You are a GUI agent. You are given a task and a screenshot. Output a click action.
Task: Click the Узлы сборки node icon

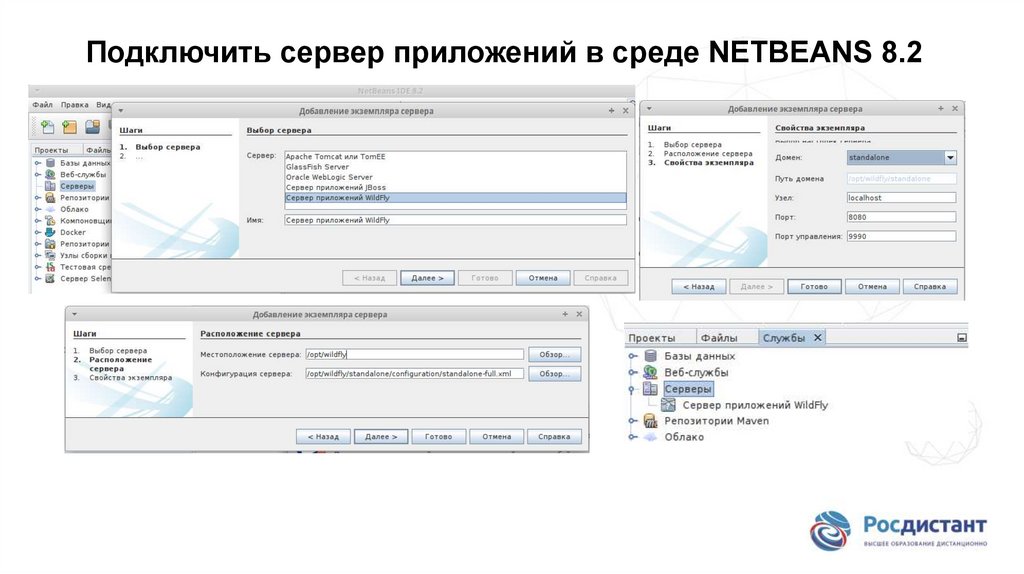pos(50,255)
